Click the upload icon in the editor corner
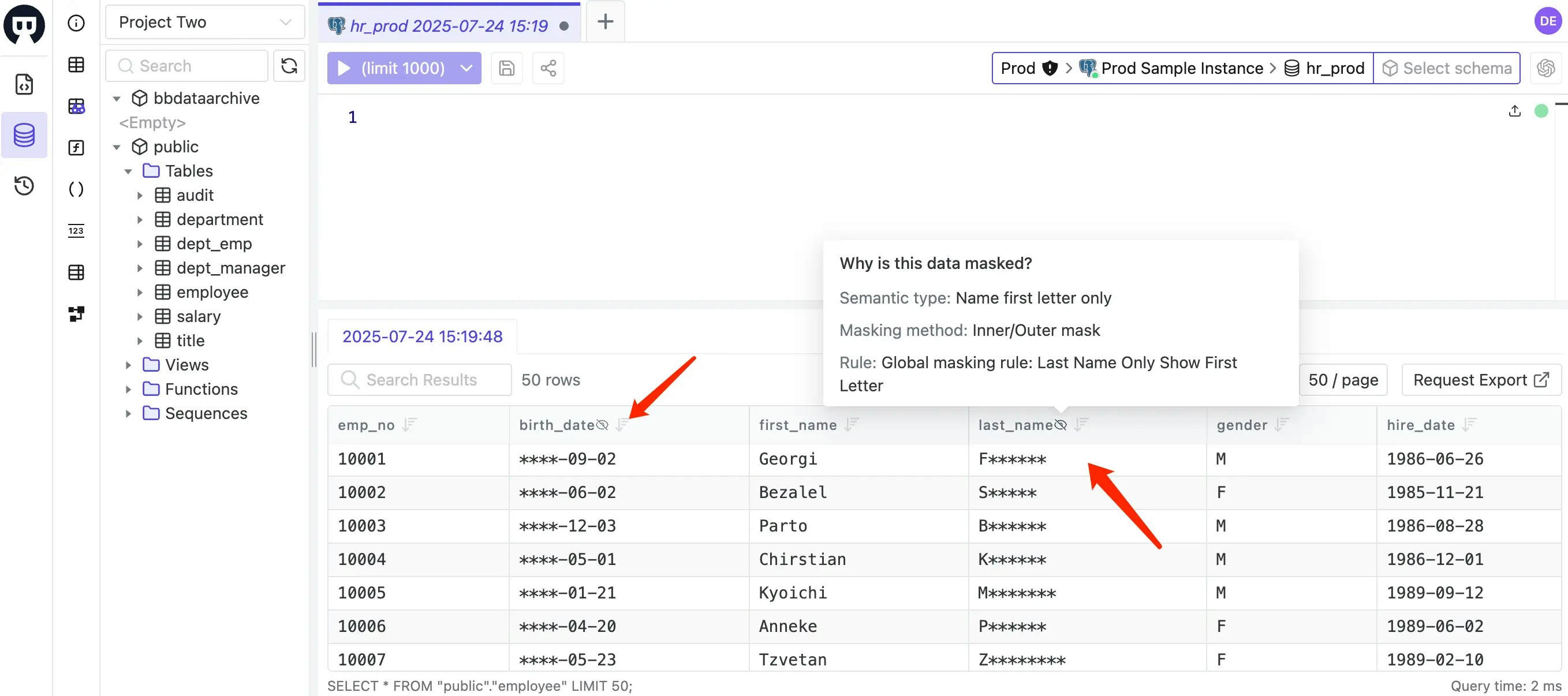1568x696 pixels. click(x=1514, y=111)
